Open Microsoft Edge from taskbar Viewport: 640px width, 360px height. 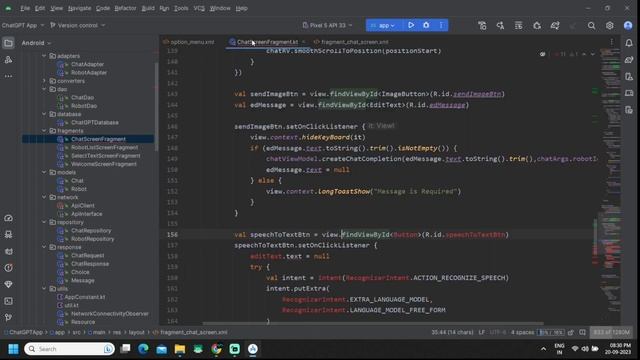[x=143, y=349]
